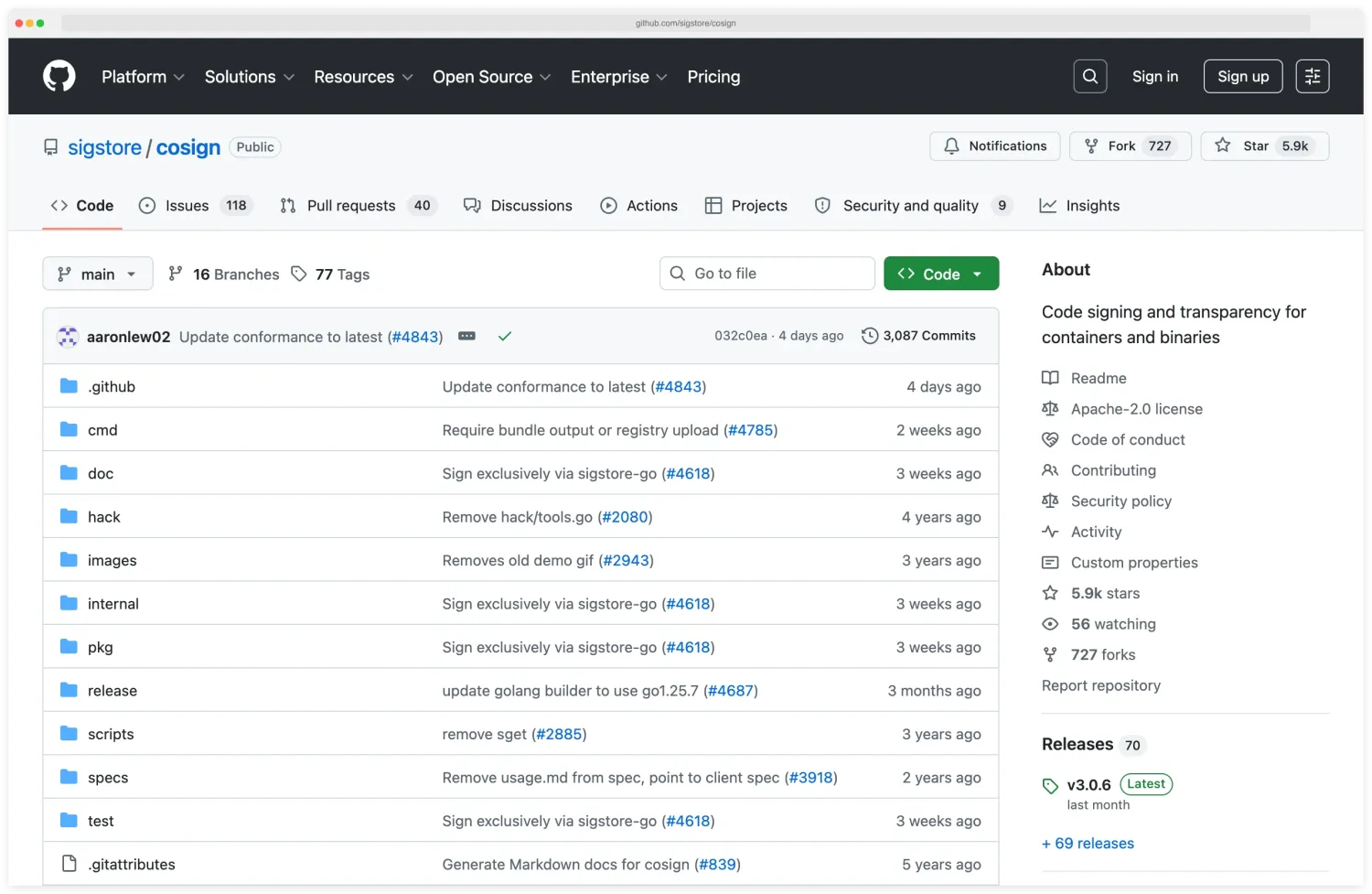1372x894 pixels.
Task: Open the green Code dropdown button
Action: [x=941, y=274]
